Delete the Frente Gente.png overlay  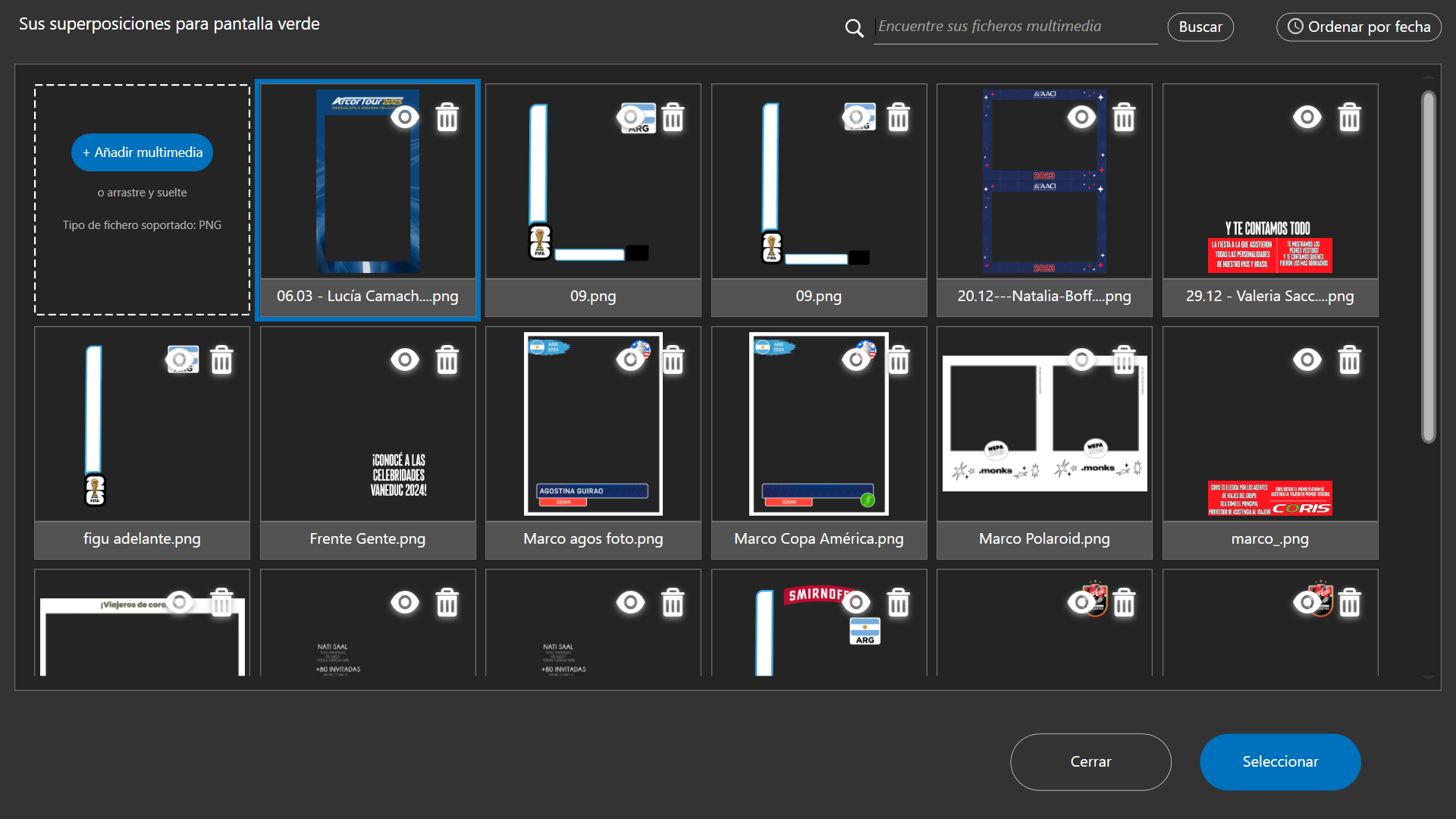click(447, 360)
